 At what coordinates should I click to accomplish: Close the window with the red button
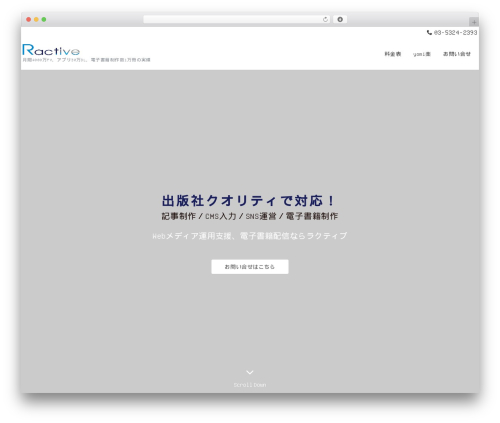(x=29, y=19)
